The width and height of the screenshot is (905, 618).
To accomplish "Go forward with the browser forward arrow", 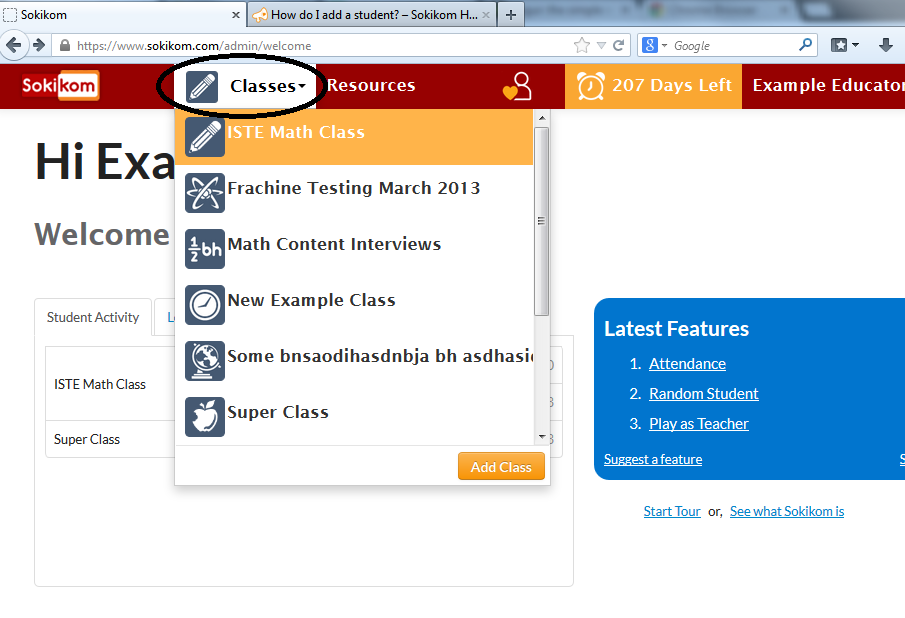I will click(39, 45).
